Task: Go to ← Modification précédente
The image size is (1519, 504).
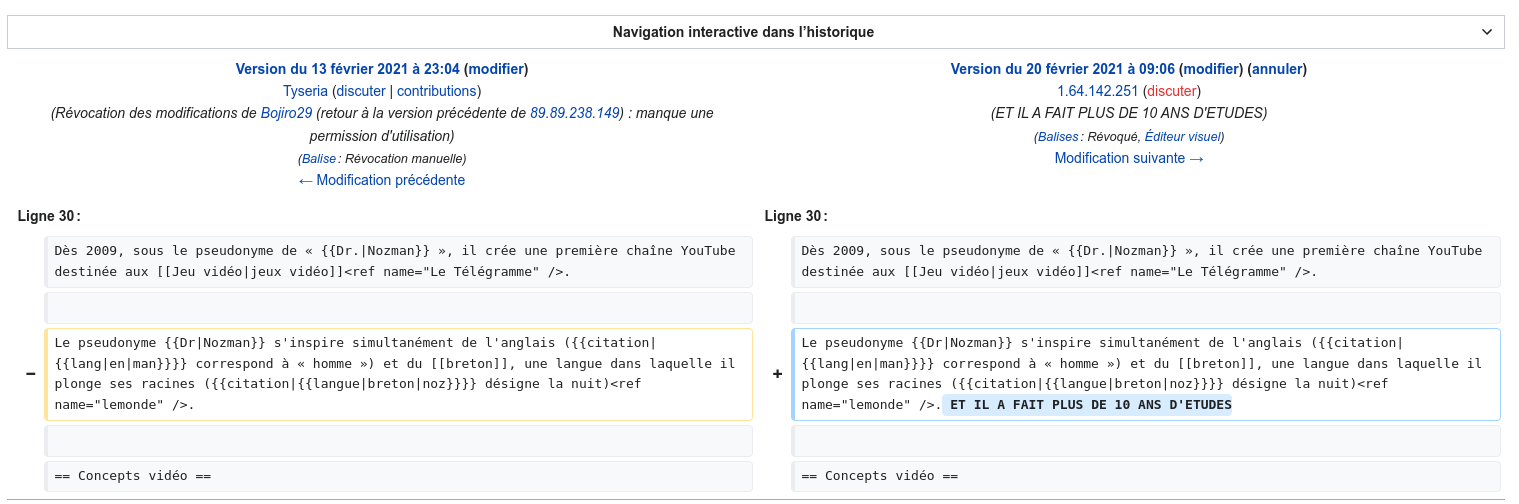Action: click(381, 180)
